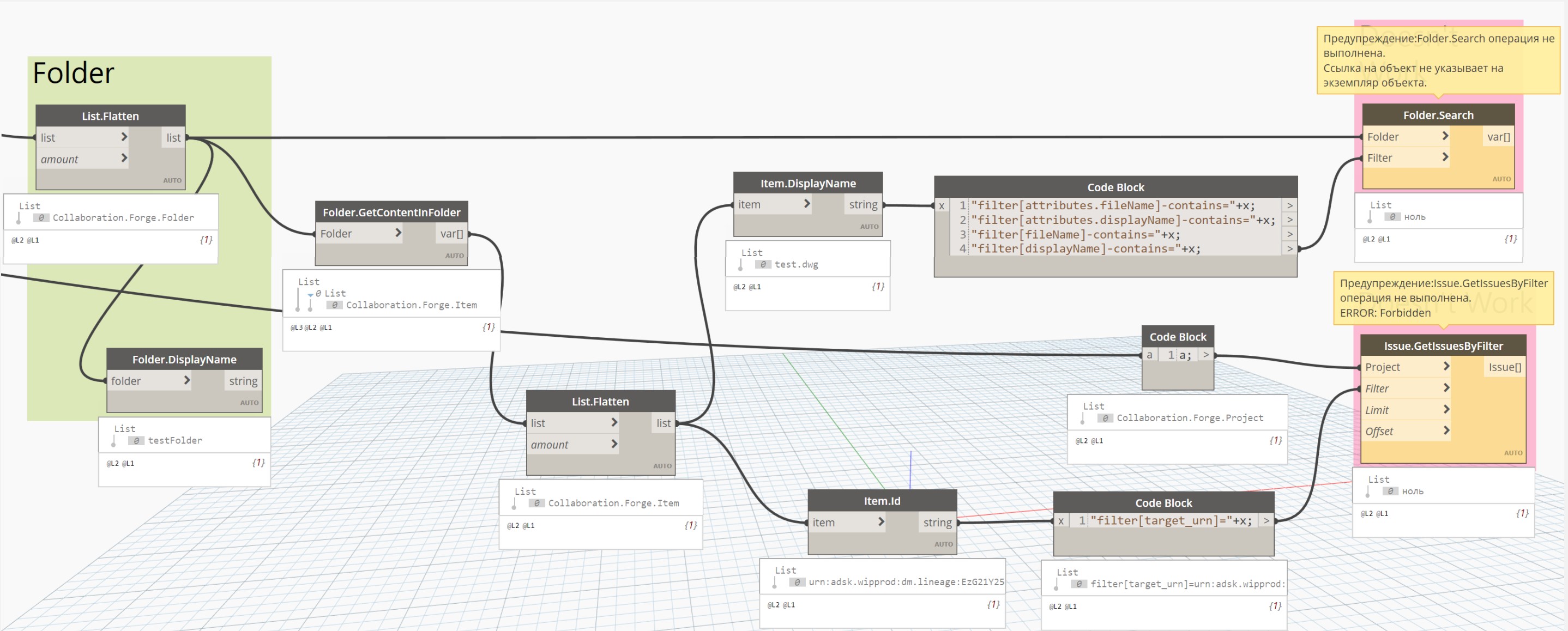Edit code line "filter[displayName]-contains="+x;
The height and width of the screenshot is (631, 1568).
pyautogui.click(x=1086, y=248)
